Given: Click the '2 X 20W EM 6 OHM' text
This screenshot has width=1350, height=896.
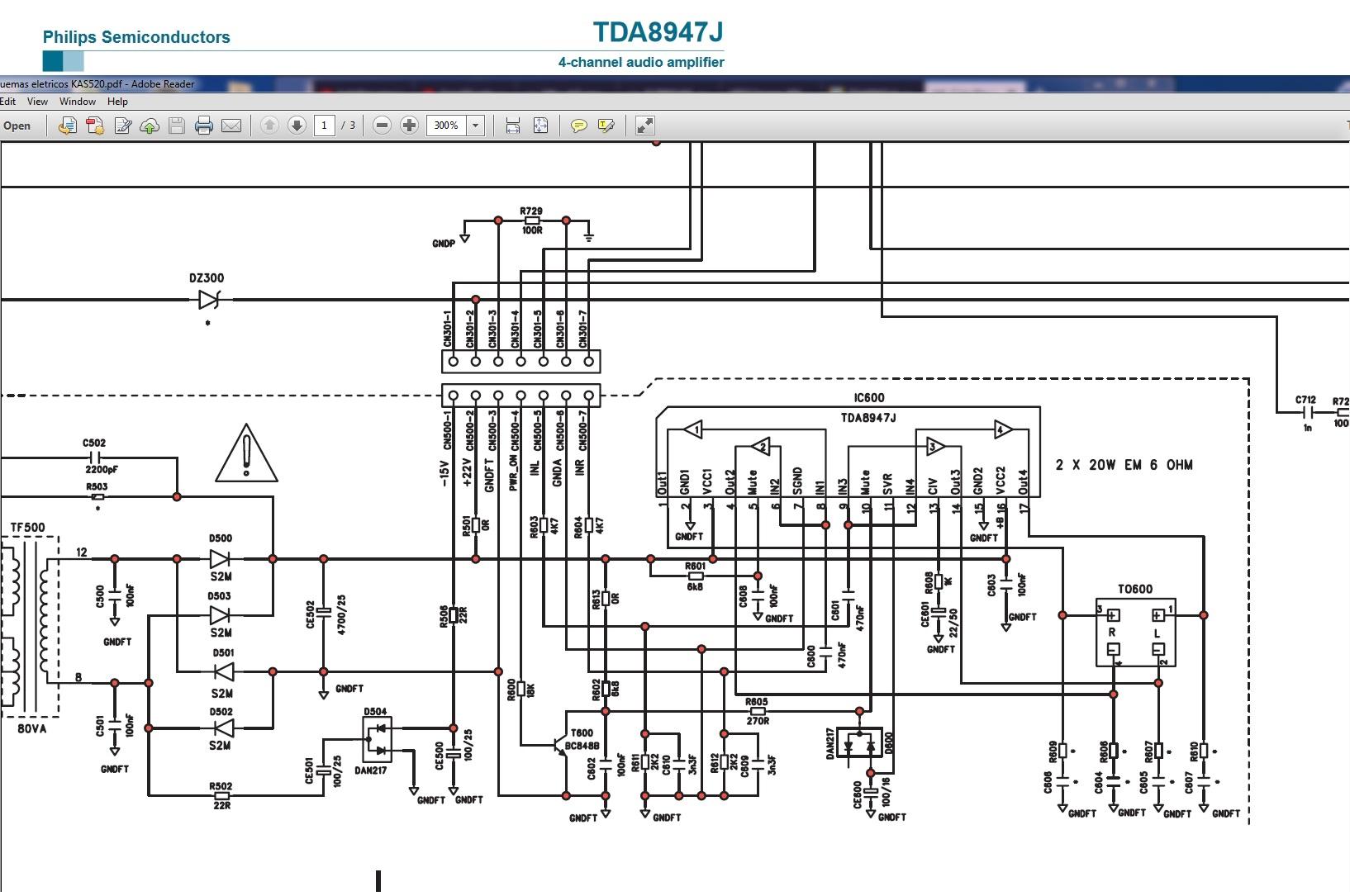Looking at the screenshot, I should click(1124, 465).
